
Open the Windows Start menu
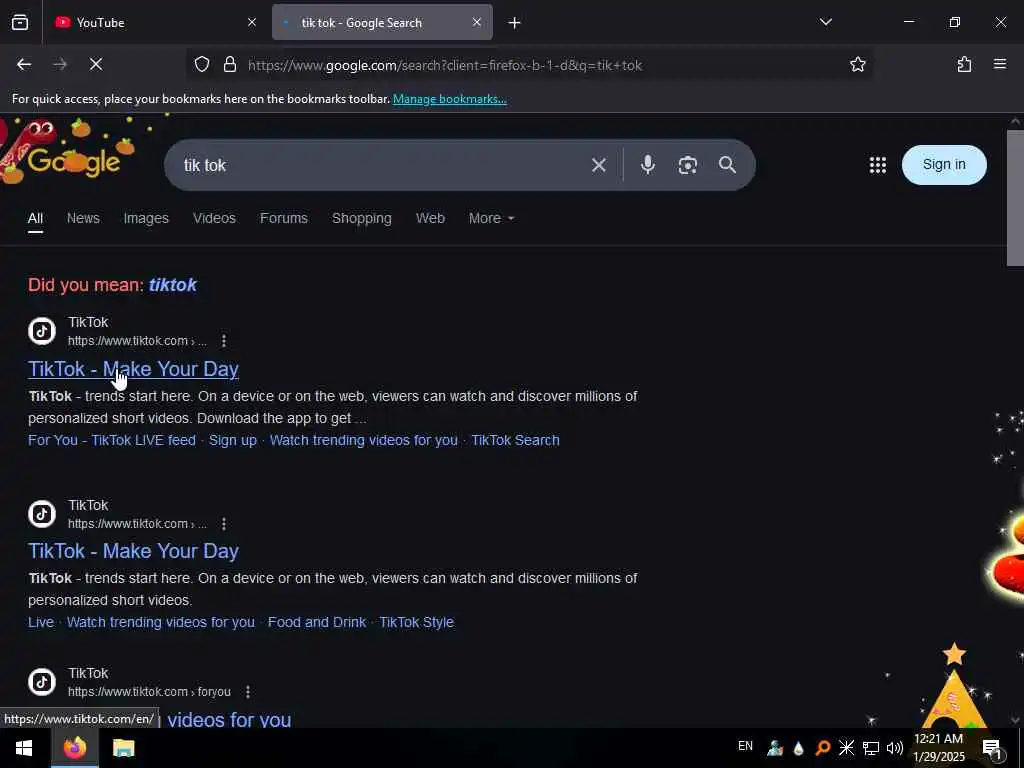pyautogui.click(x=24, y=748)
